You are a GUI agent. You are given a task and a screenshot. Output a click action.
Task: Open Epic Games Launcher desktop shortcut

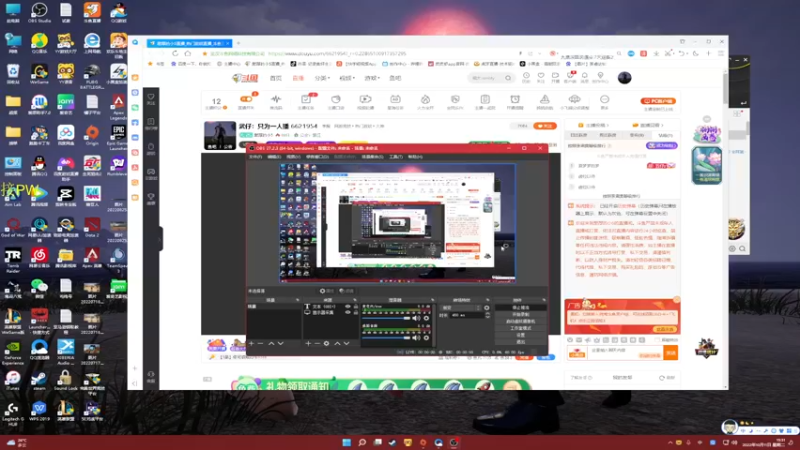pyautogui.click(x=118, y=136)
